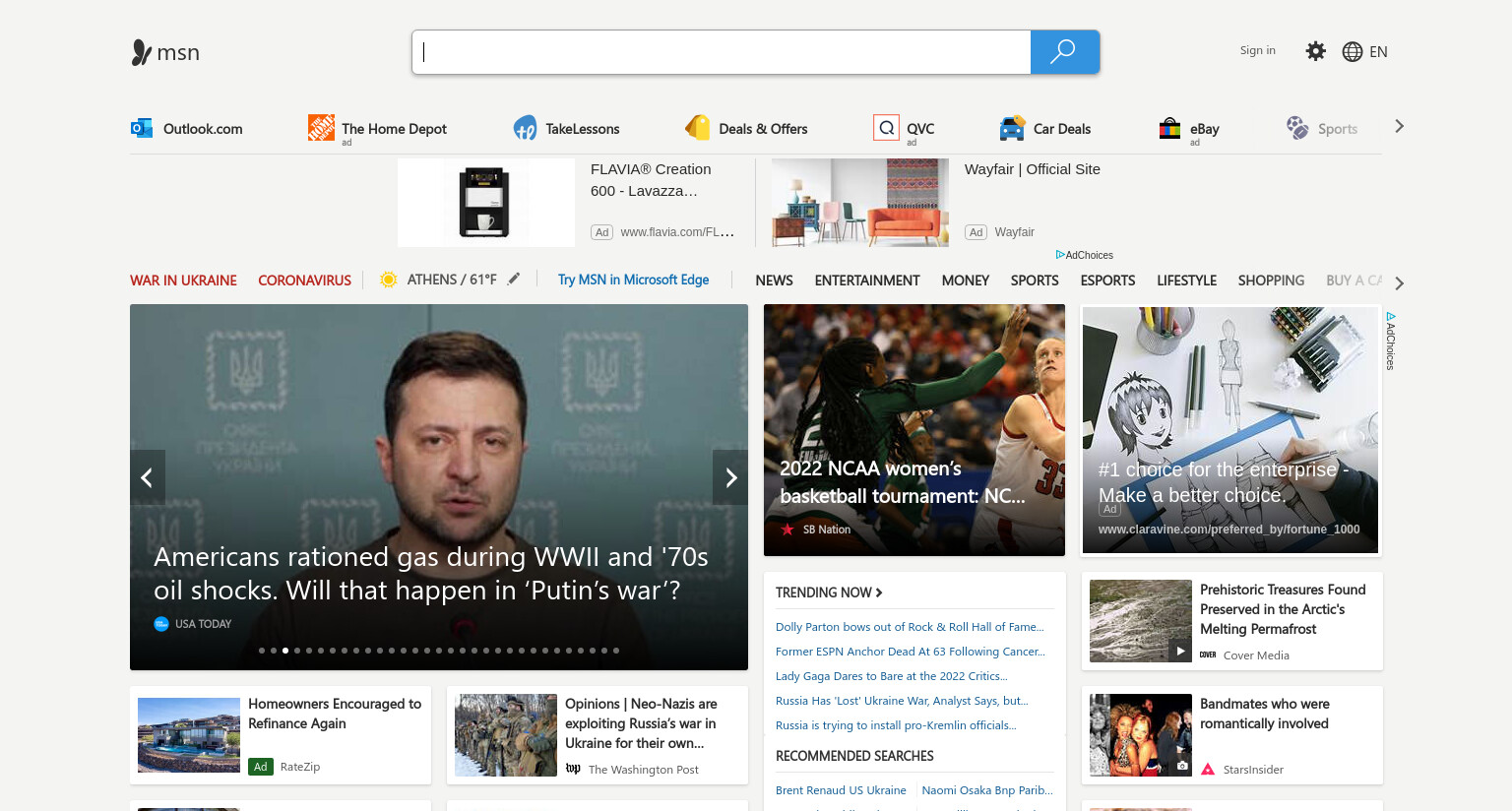Open Bandmates romantically involved story
This screenshot has height=811, width=1512.
(x=1232, y=735)
